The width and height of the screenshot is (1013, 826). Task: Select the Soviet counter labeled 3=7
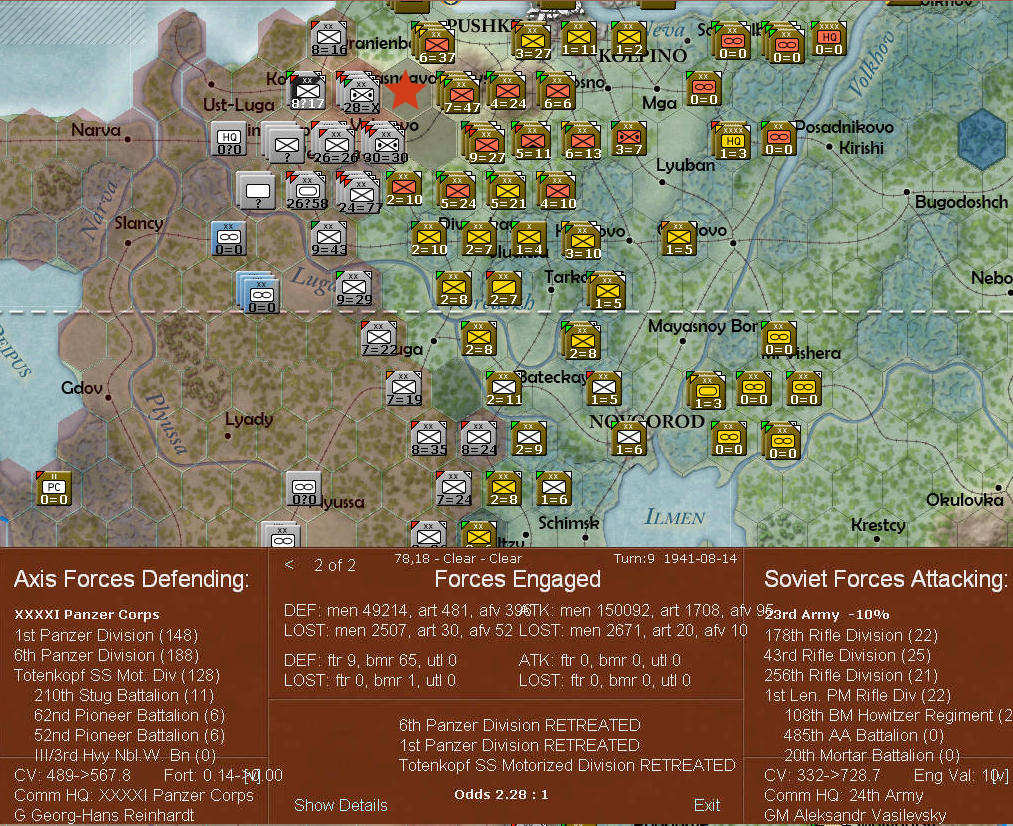click(x=628, y=138)
